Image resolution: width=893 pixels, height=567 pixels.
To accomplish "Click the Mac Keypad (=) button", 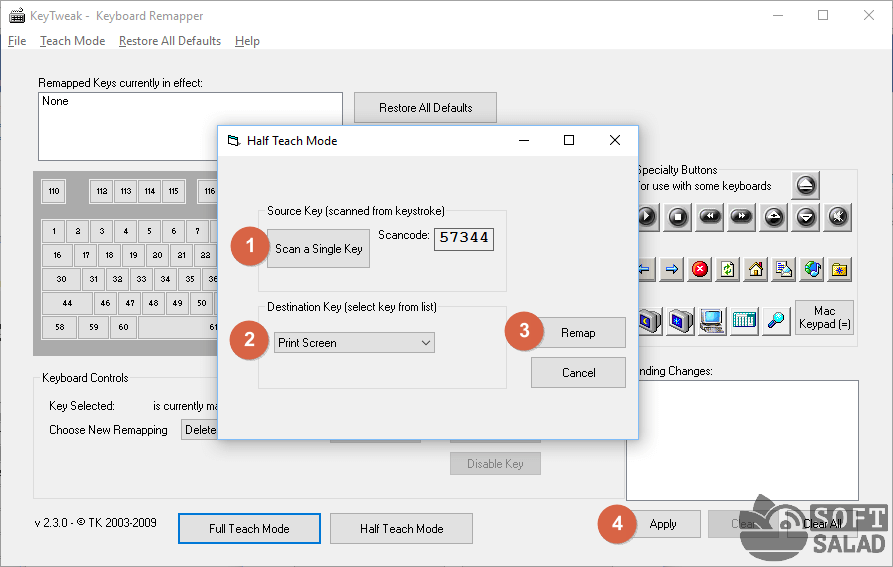I will (824, 318).
